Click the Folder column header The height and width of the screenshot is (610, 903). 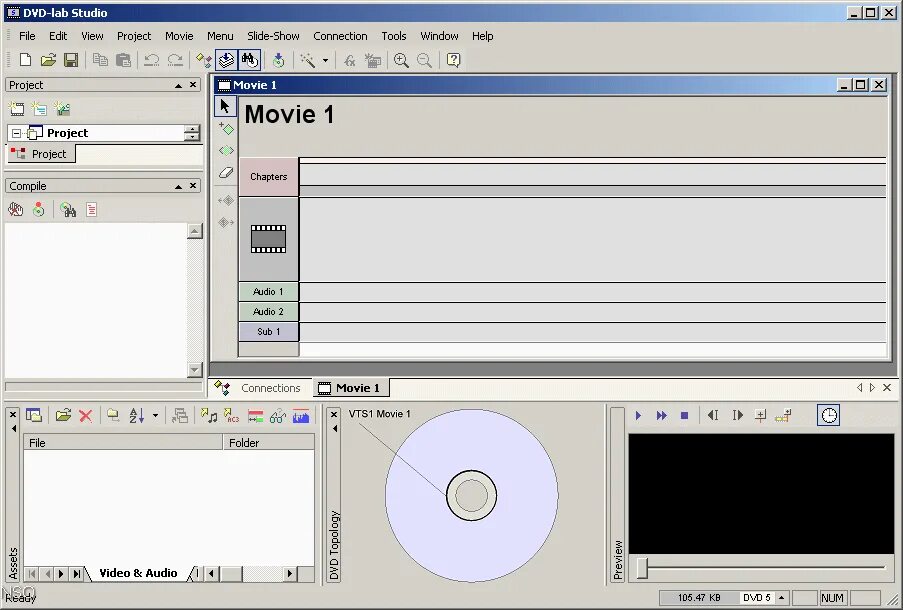tap(268, 442)
